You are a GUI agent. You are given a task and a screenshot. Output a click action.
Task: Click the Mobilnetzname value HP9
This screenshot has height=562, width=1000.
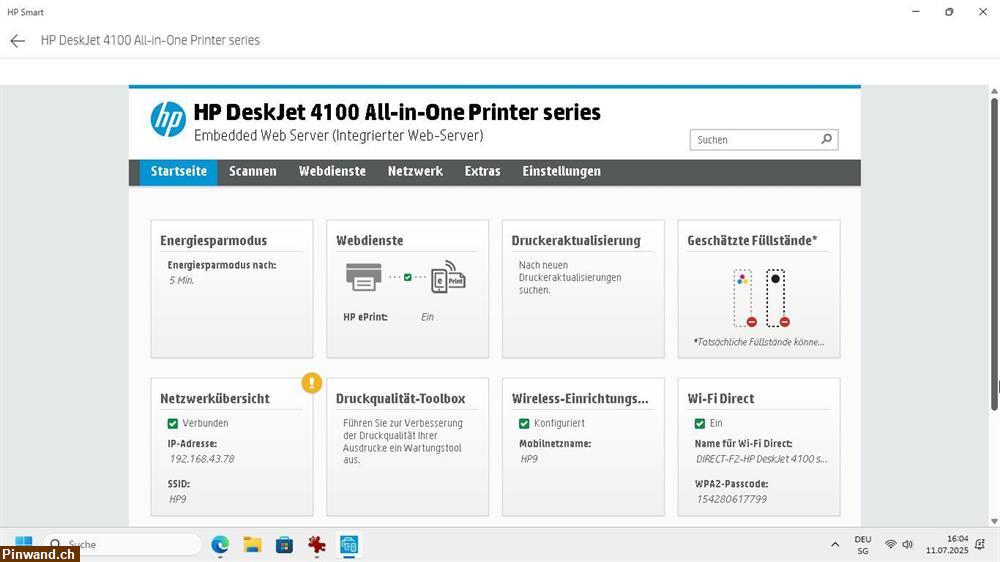[529, 459]
